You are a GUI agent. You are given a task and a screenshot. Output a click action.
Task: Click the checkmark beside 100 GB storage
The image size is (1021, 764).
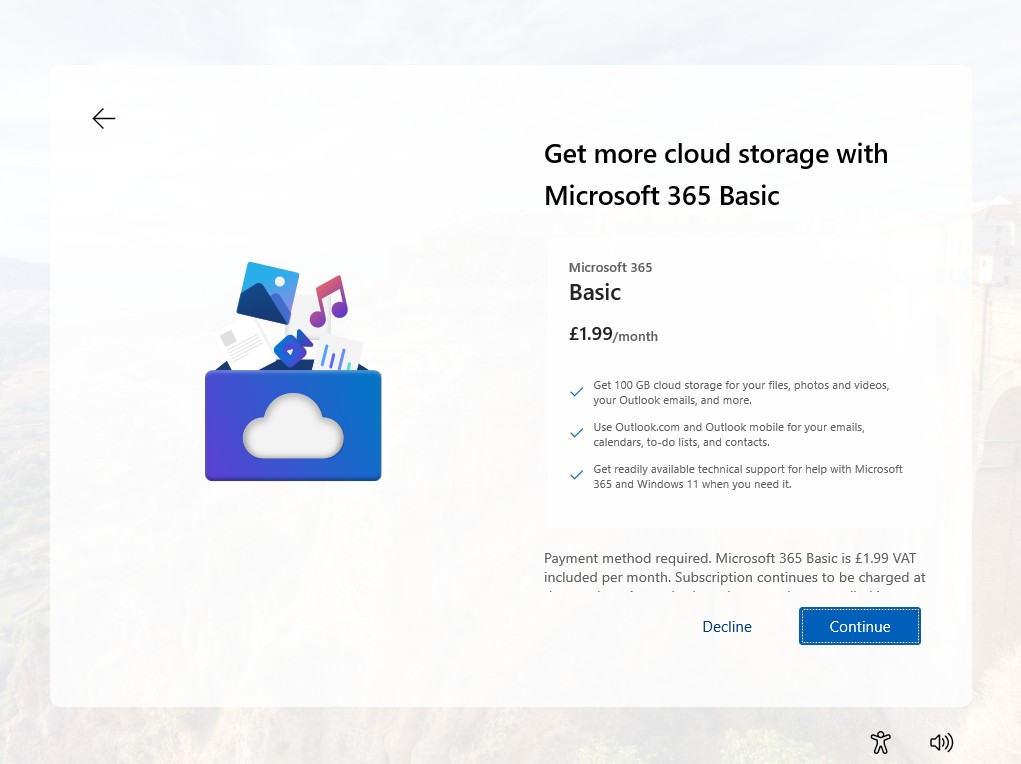click(576, 391)
